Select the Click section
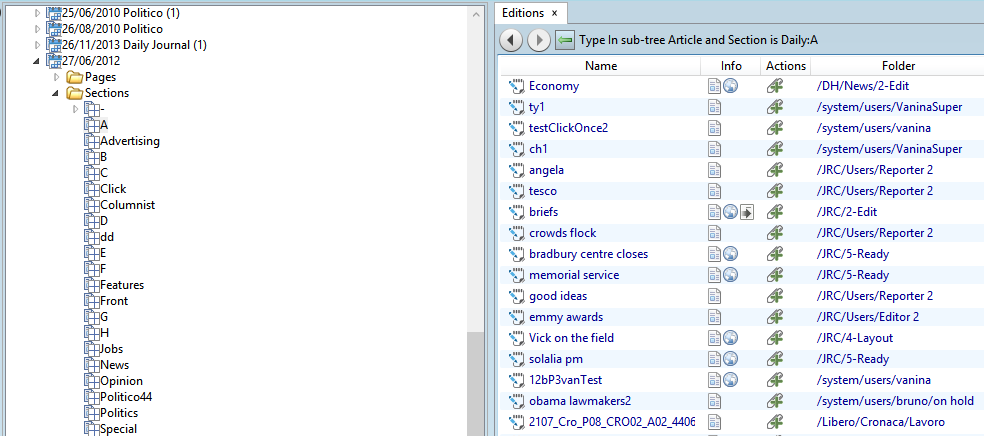 [x=113, y=189]
